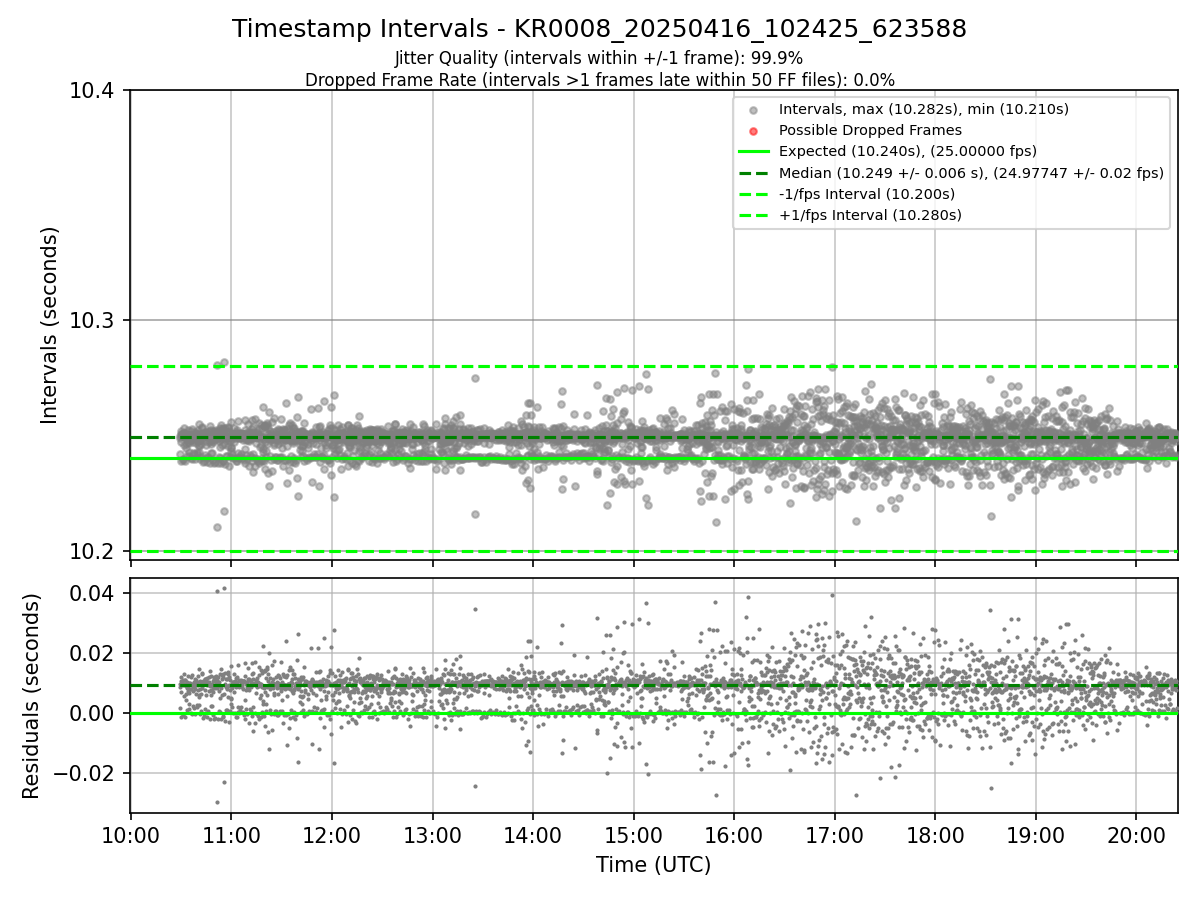Click the red dot marker in the legend
Screen dimensions: 1200x900
754,131
